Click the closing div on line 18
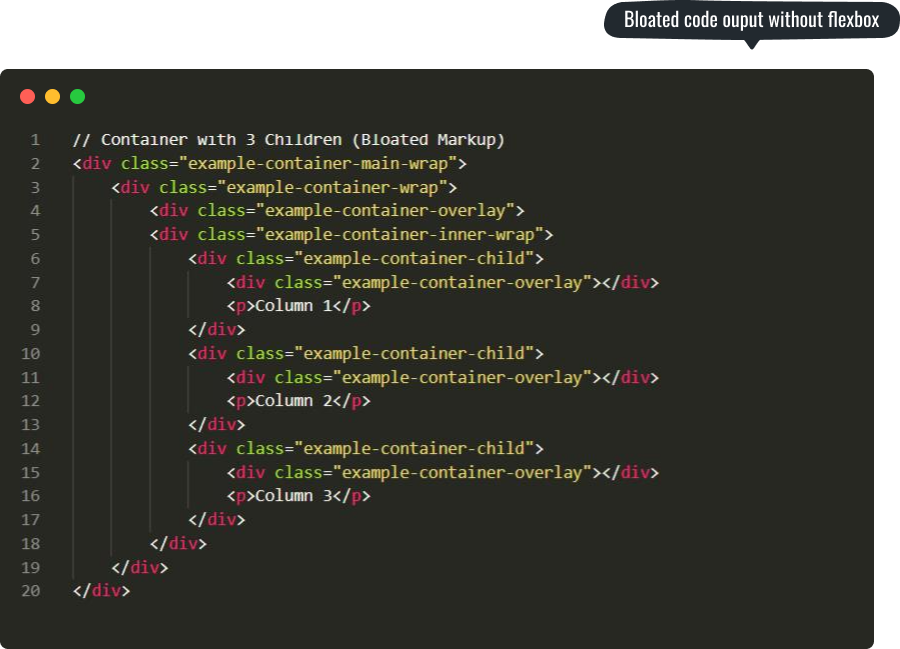 coord(177,543)
